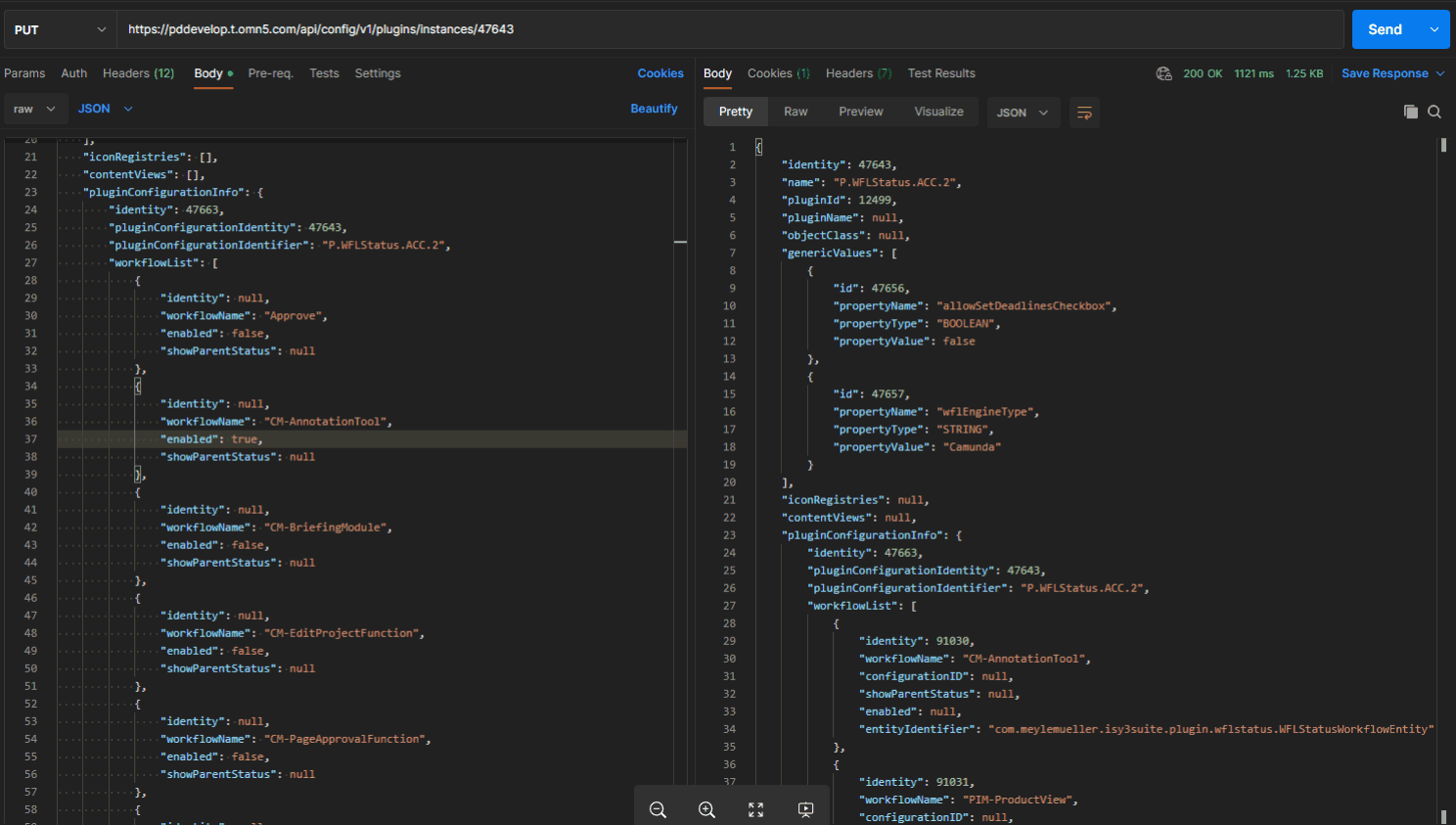Viewport: 1456px width, 825px height.
Task: Click the network globe icon beside status
Action: click(1163, 73)
